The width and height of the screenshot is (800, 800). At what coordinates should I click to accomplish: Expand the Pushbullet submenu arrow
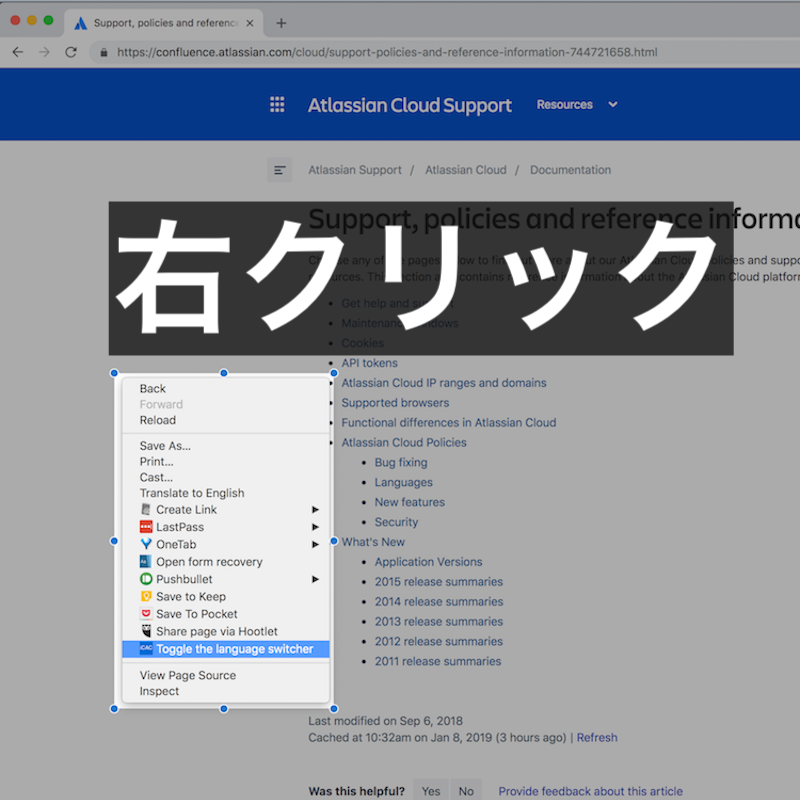315,579
